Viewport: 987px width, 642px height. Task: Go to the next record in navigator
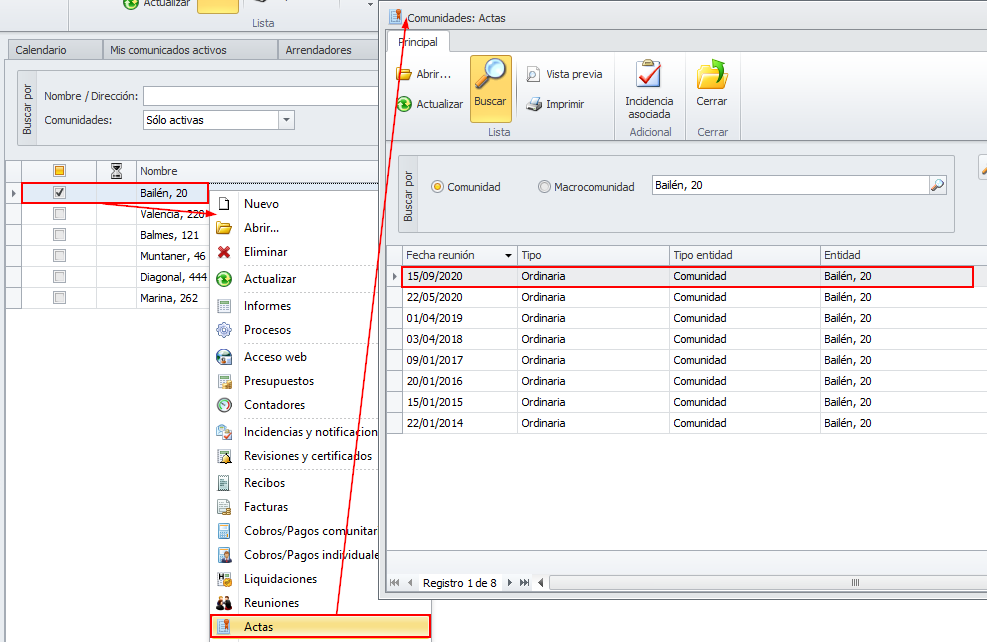509,583
